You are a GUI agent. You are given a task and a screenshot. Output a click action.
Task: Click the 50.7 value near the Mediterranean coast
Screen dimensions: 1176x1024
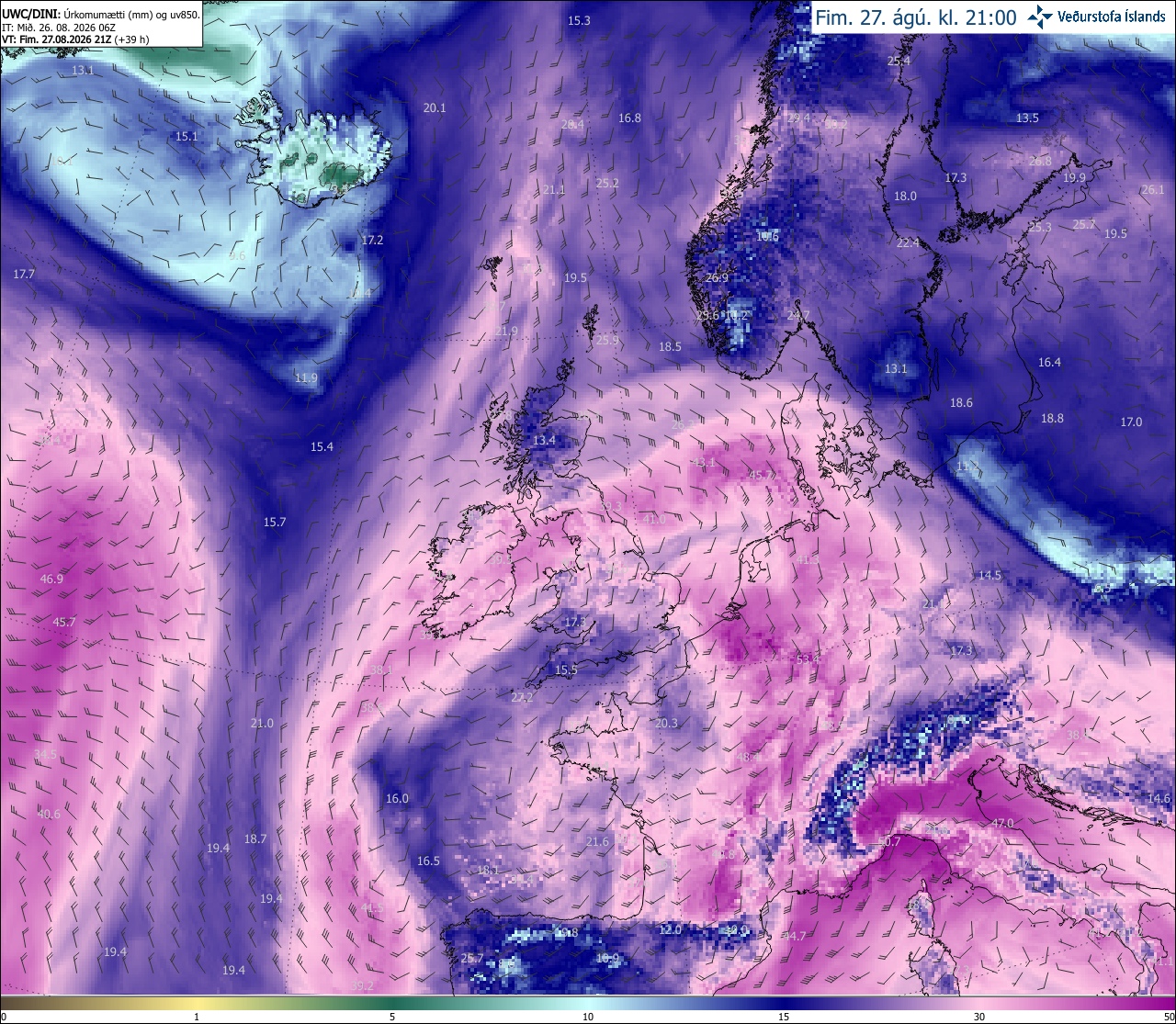(888, 841)
